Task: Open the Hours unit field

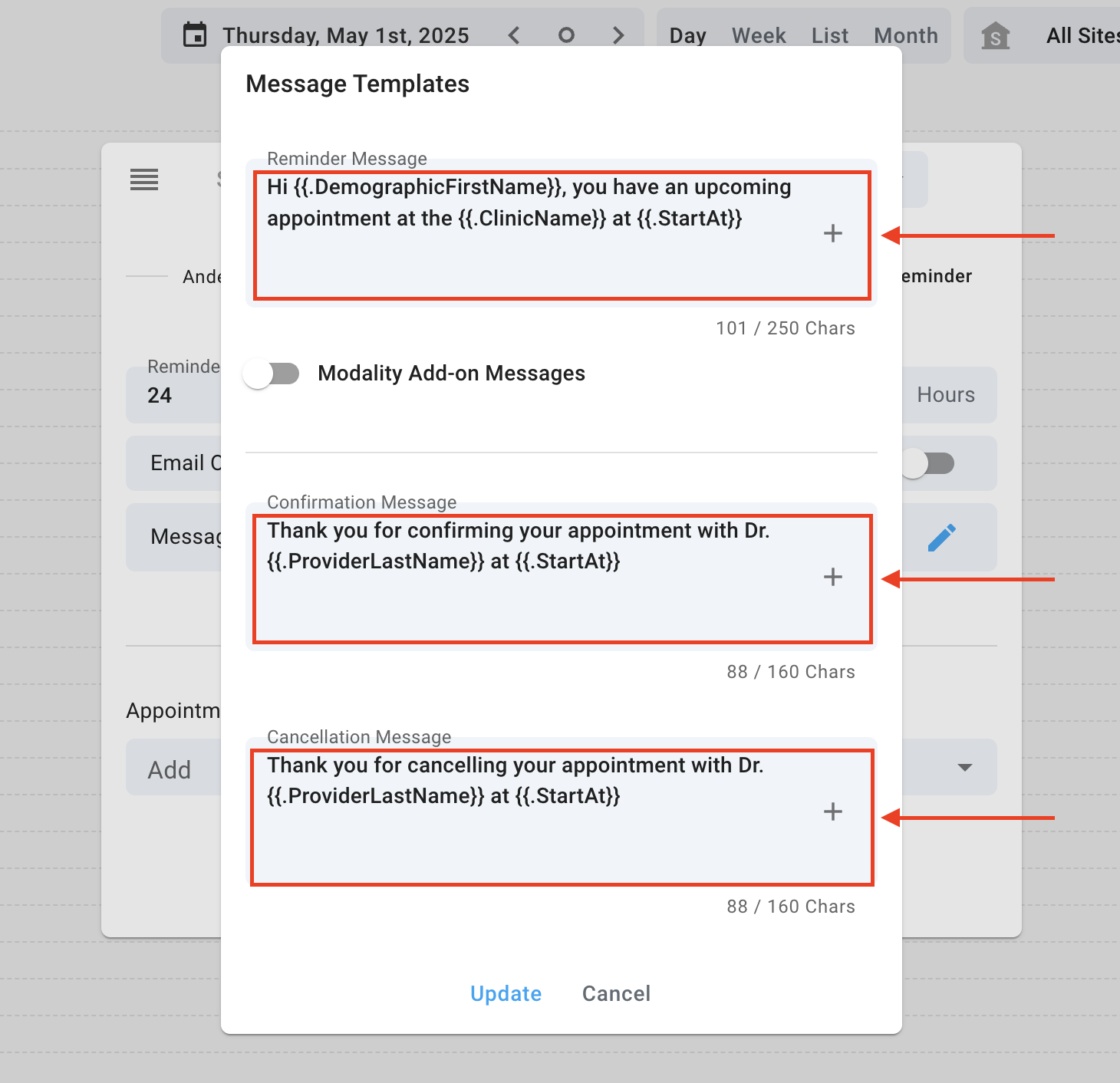Action: [949, 395]
